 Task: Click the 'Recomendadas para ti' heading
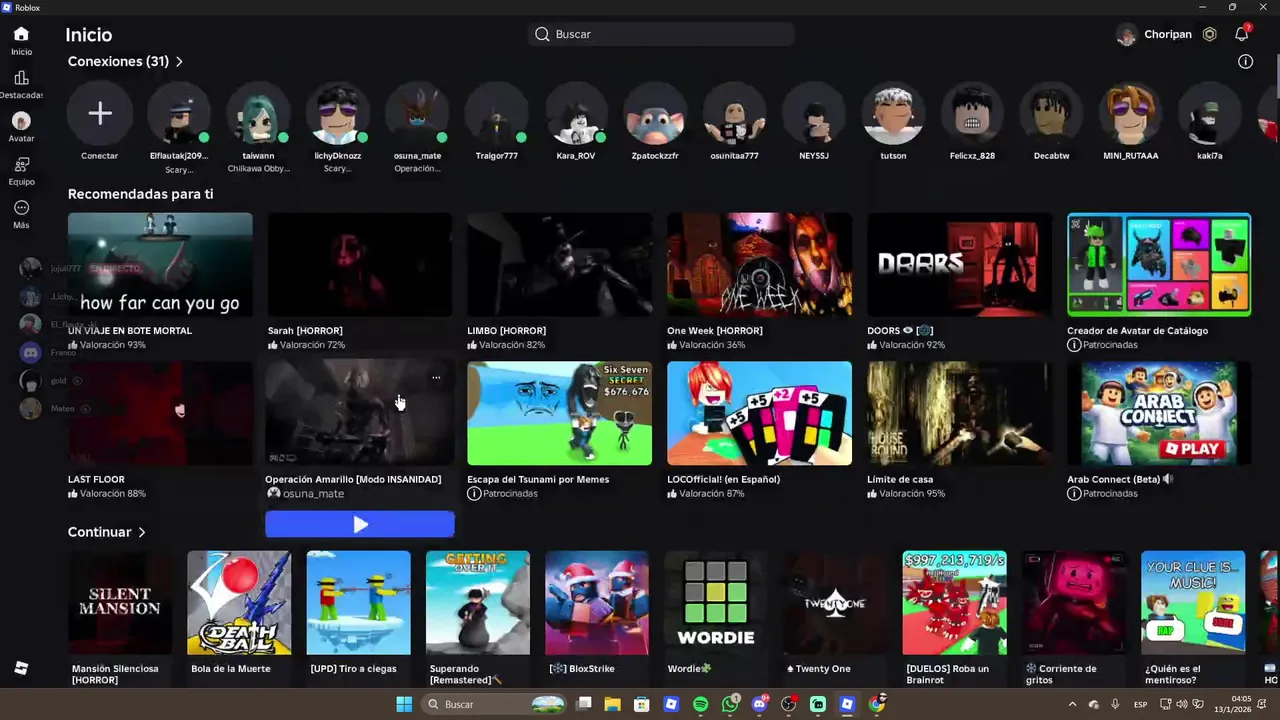tap(141, 194)
